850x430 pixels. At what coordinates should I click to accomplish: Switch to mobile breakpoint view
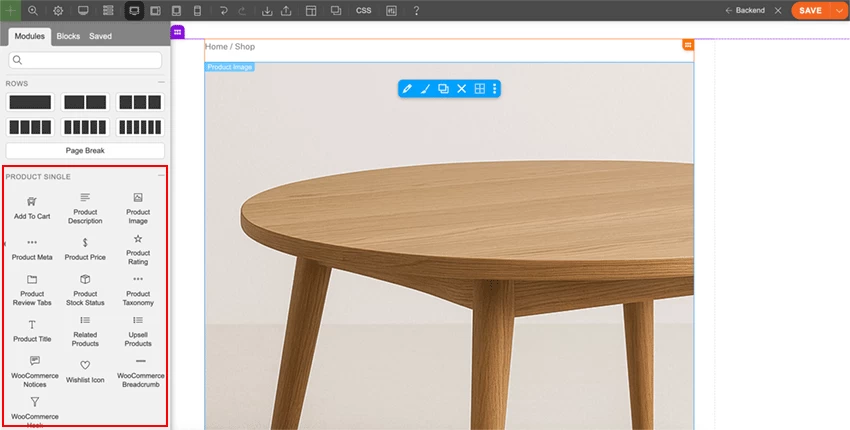pyautogui.click(x=197, y=10)
